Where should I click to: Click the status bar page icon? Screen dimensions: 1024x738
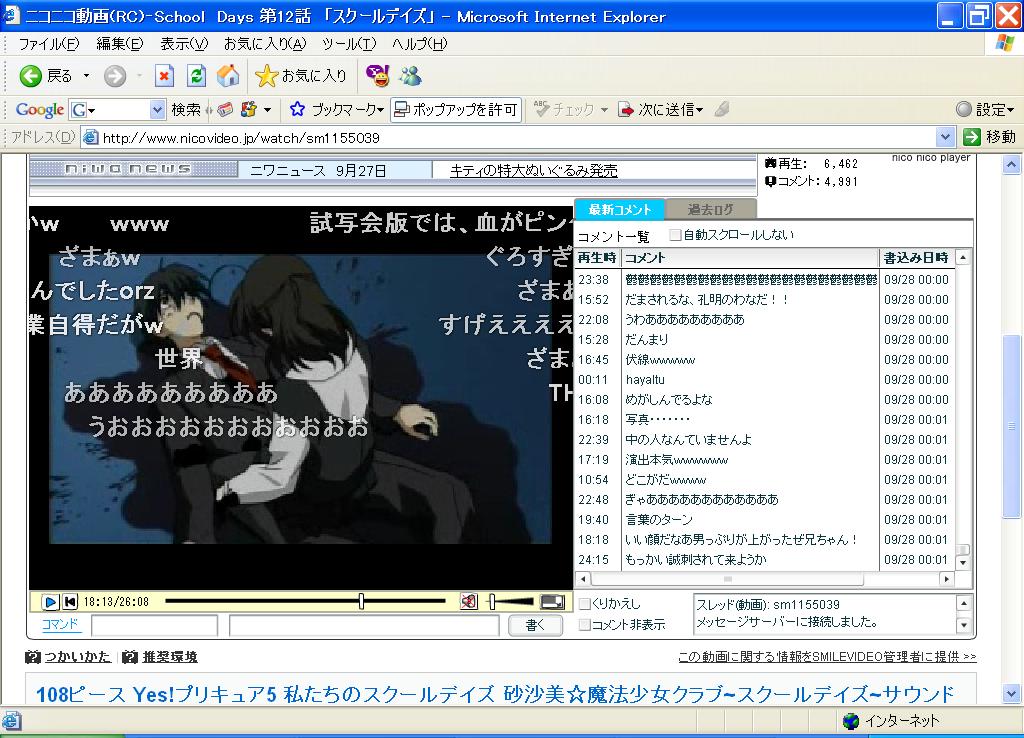(x=12, y=721)
